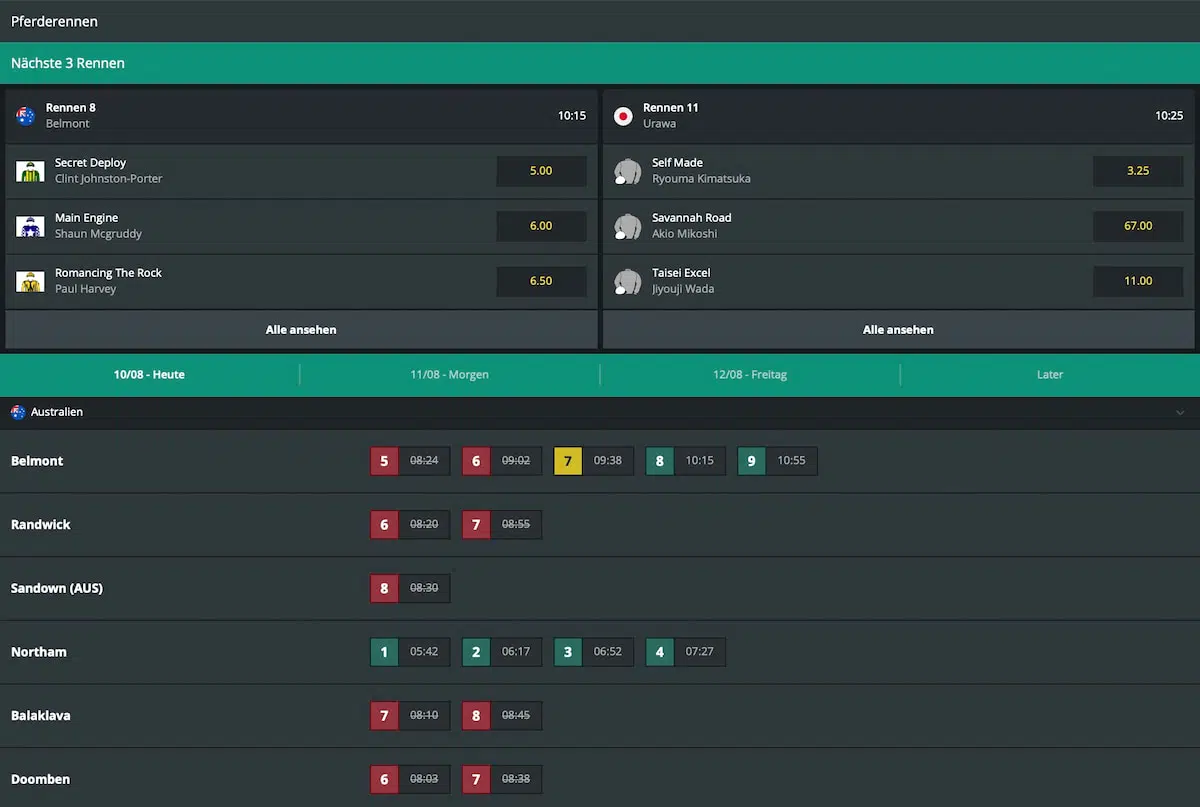Select Self Made odds 3.25
The image size is (1200, 807).
(x=1138, y=171)
